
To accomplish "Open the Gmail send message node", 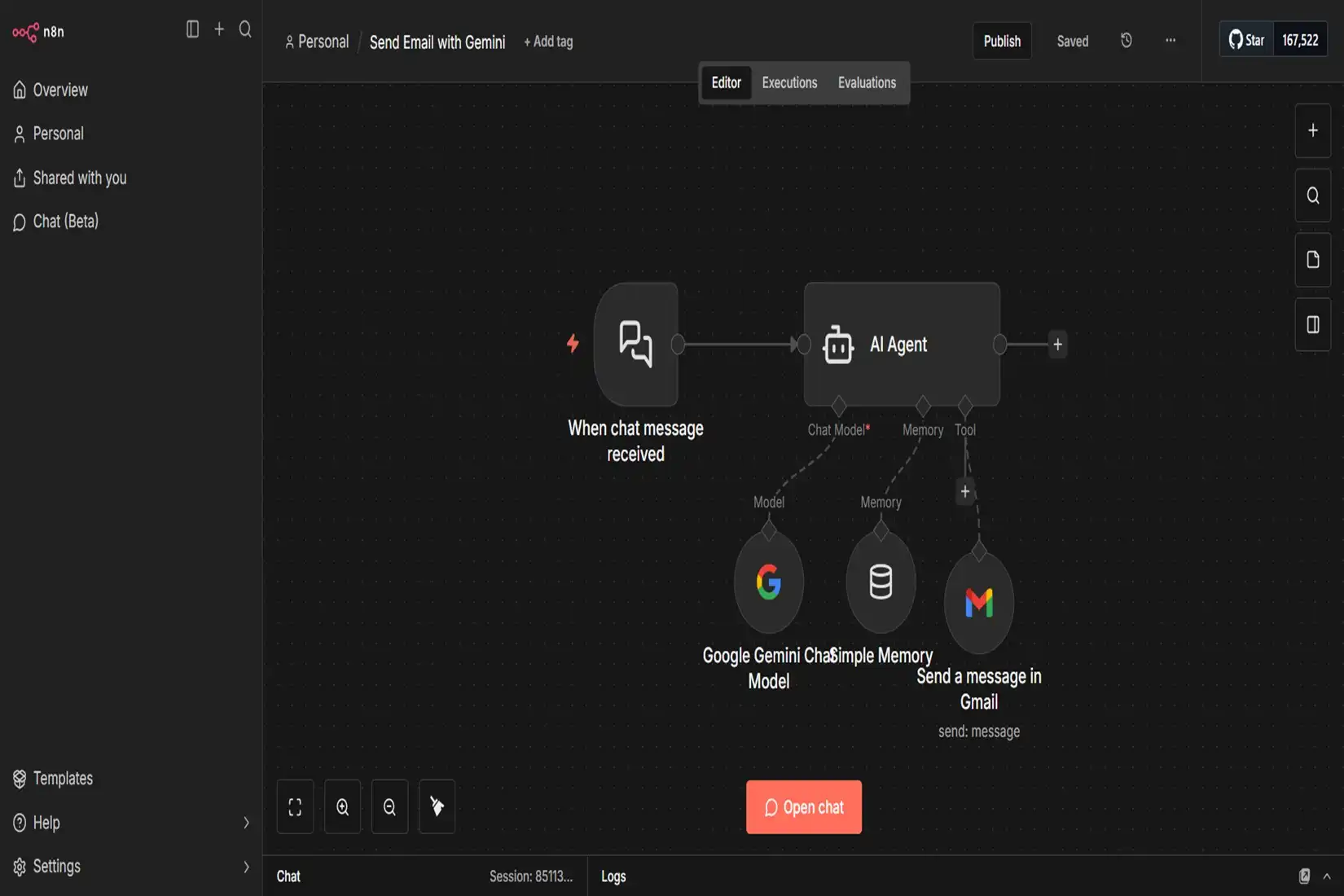I will click(978, 603).
